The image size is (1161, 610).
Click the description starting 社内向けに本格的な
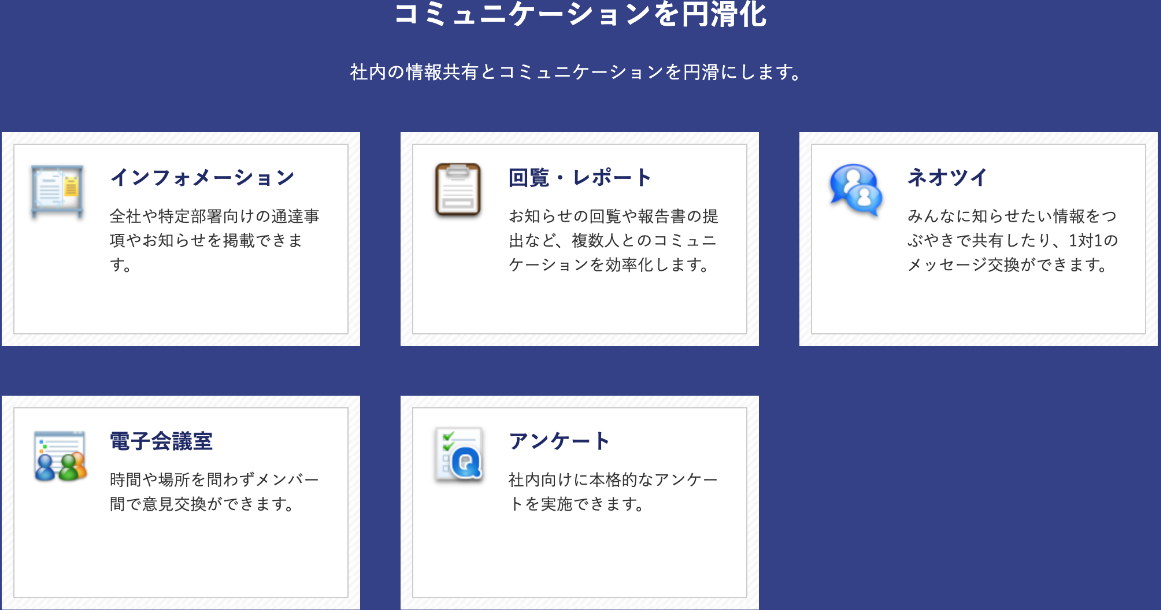point(614,492)
